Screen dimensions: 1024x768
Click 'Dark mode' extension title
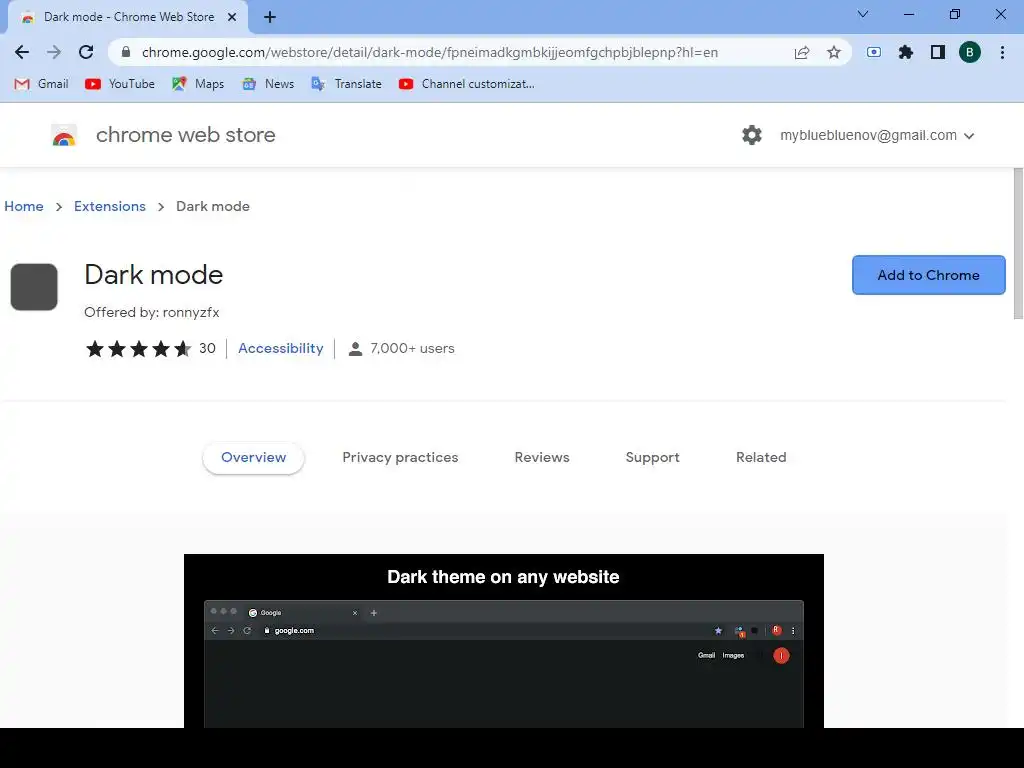(153, 275)
